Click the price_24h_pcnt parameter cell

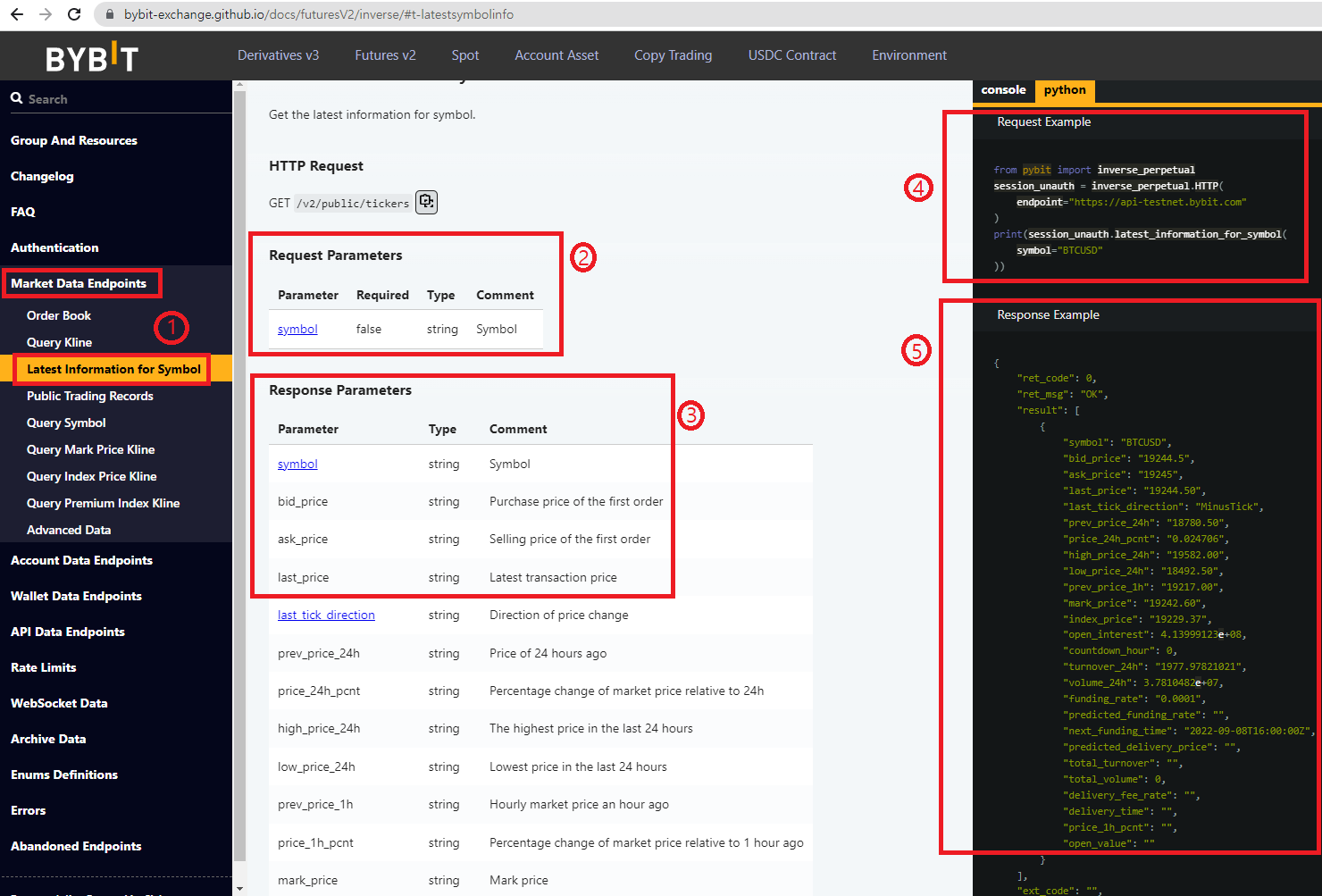(x=319, y=691)
